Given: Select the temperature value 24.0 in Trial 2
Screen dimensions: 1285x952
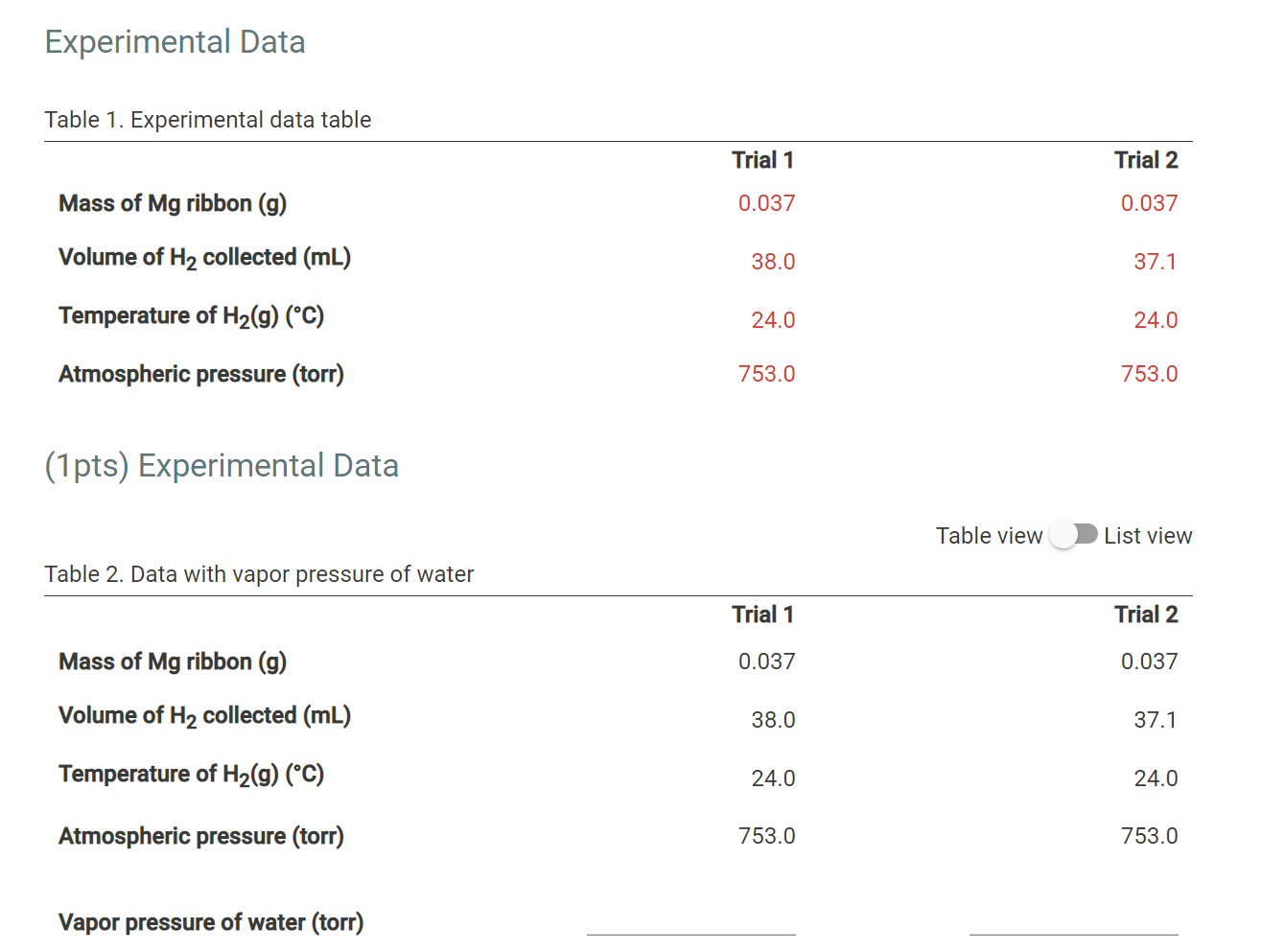Looking at the screenshot, I should [1156, 319].
